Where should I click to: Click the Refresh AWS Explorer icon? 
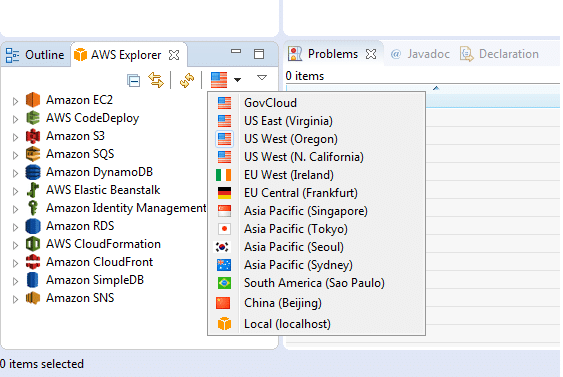click(x=187, y=80)
